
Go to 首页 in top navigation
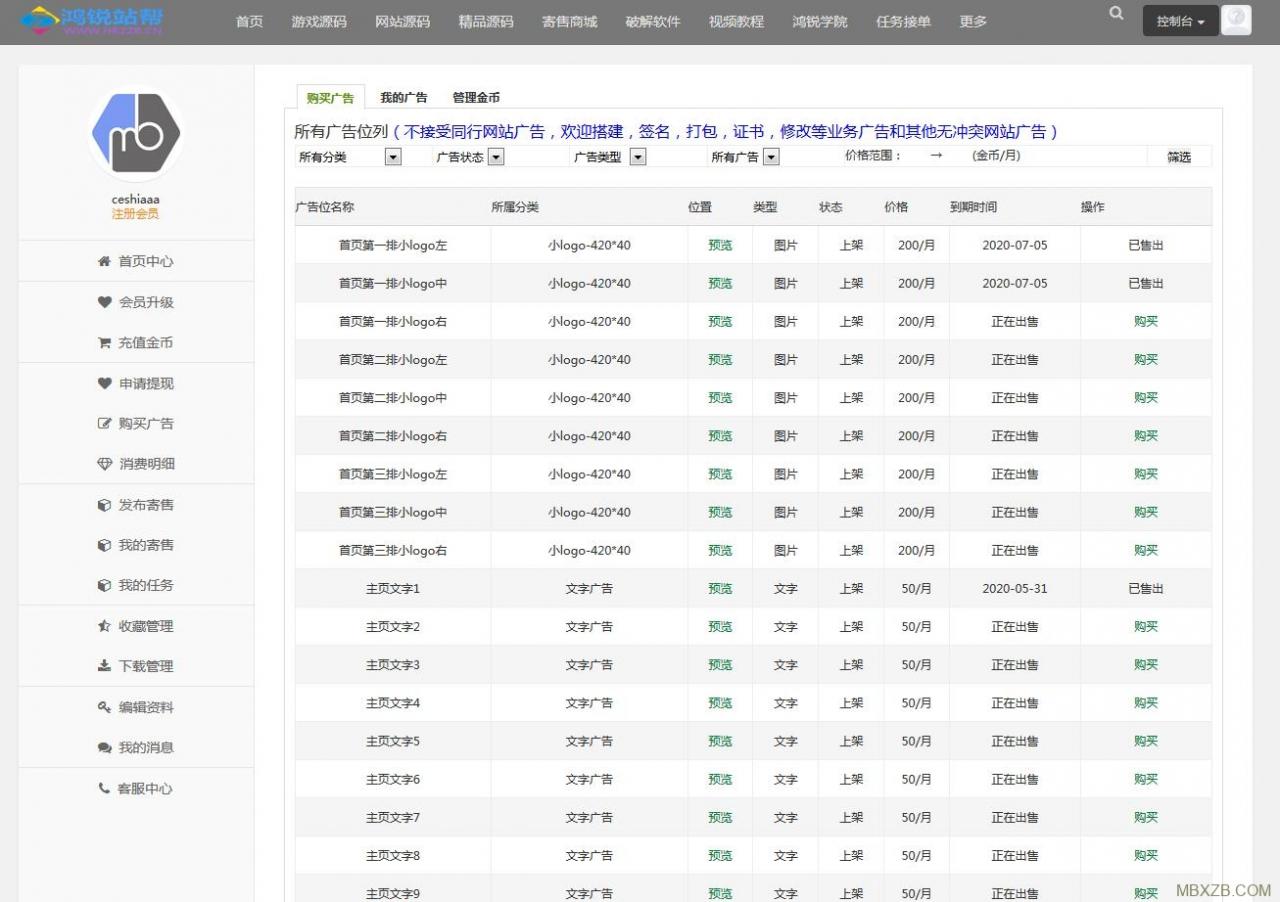(249, 21)
